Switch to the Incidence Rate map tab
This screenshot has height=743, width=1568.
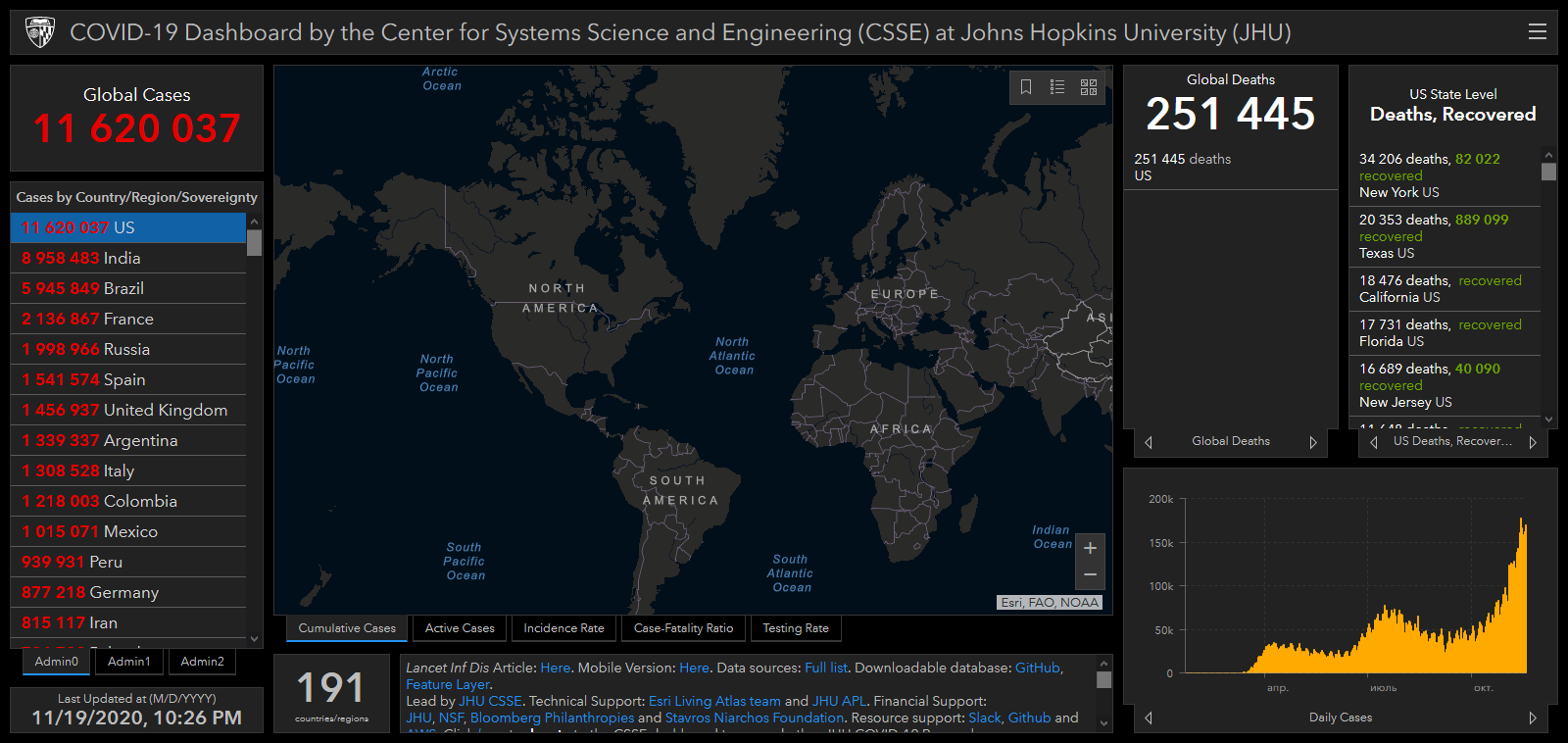click(x=563, y=628)
